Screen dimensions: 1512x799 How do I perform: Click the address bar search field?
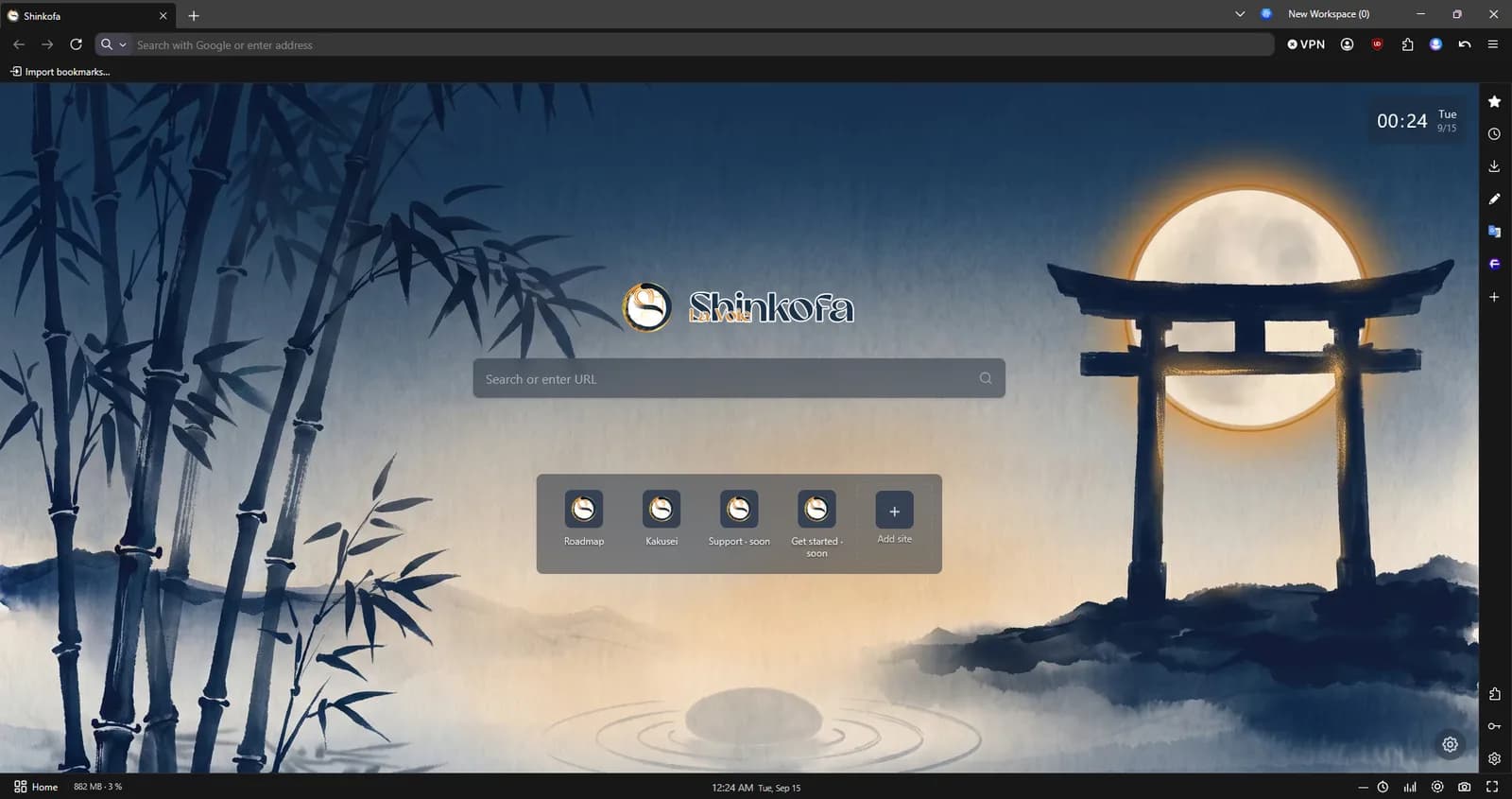click(699, 44)
